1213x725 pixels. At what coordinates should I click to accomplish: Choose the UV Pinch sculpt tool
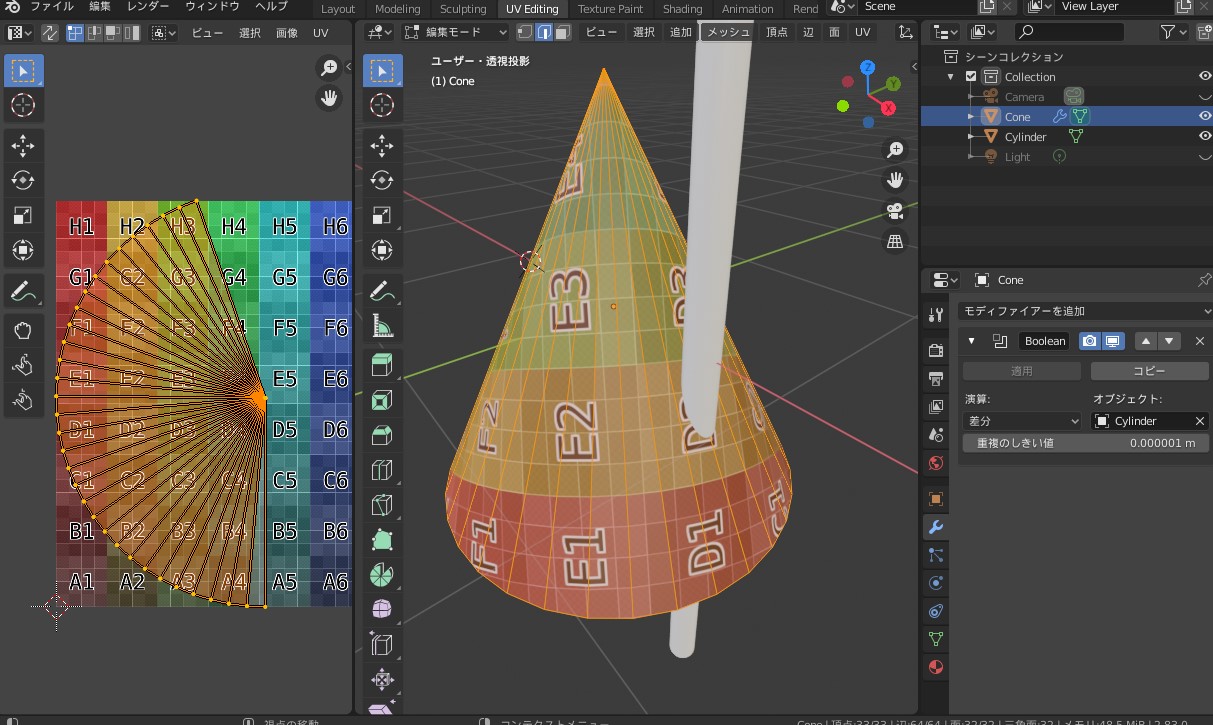23,401
